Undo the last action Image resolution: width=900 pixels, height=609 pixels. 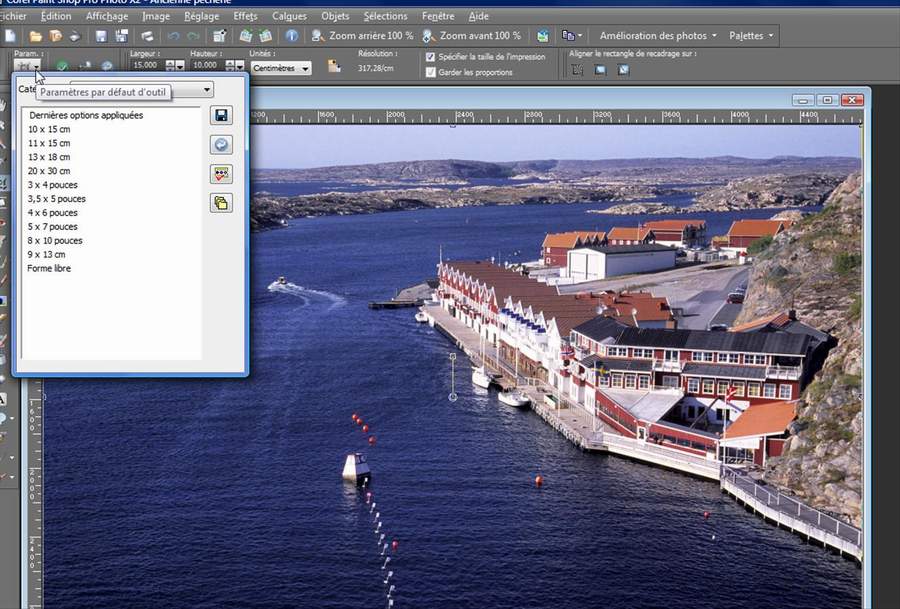pyautogui.click(x=173, y=36)
